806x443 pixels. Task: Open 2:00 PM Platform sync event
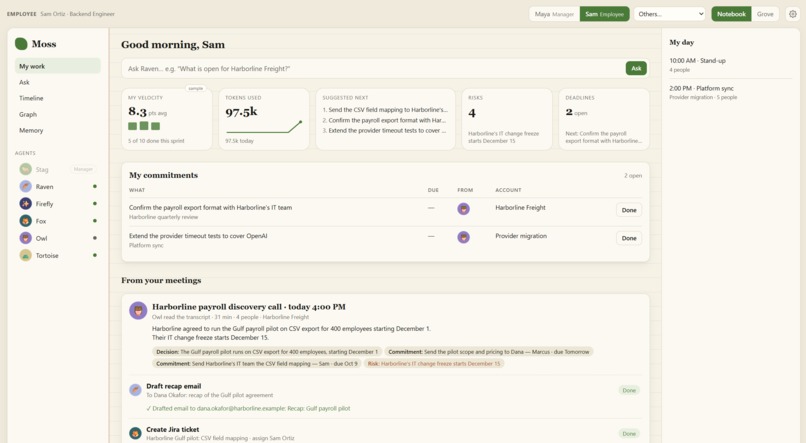[x=730, y=93]
